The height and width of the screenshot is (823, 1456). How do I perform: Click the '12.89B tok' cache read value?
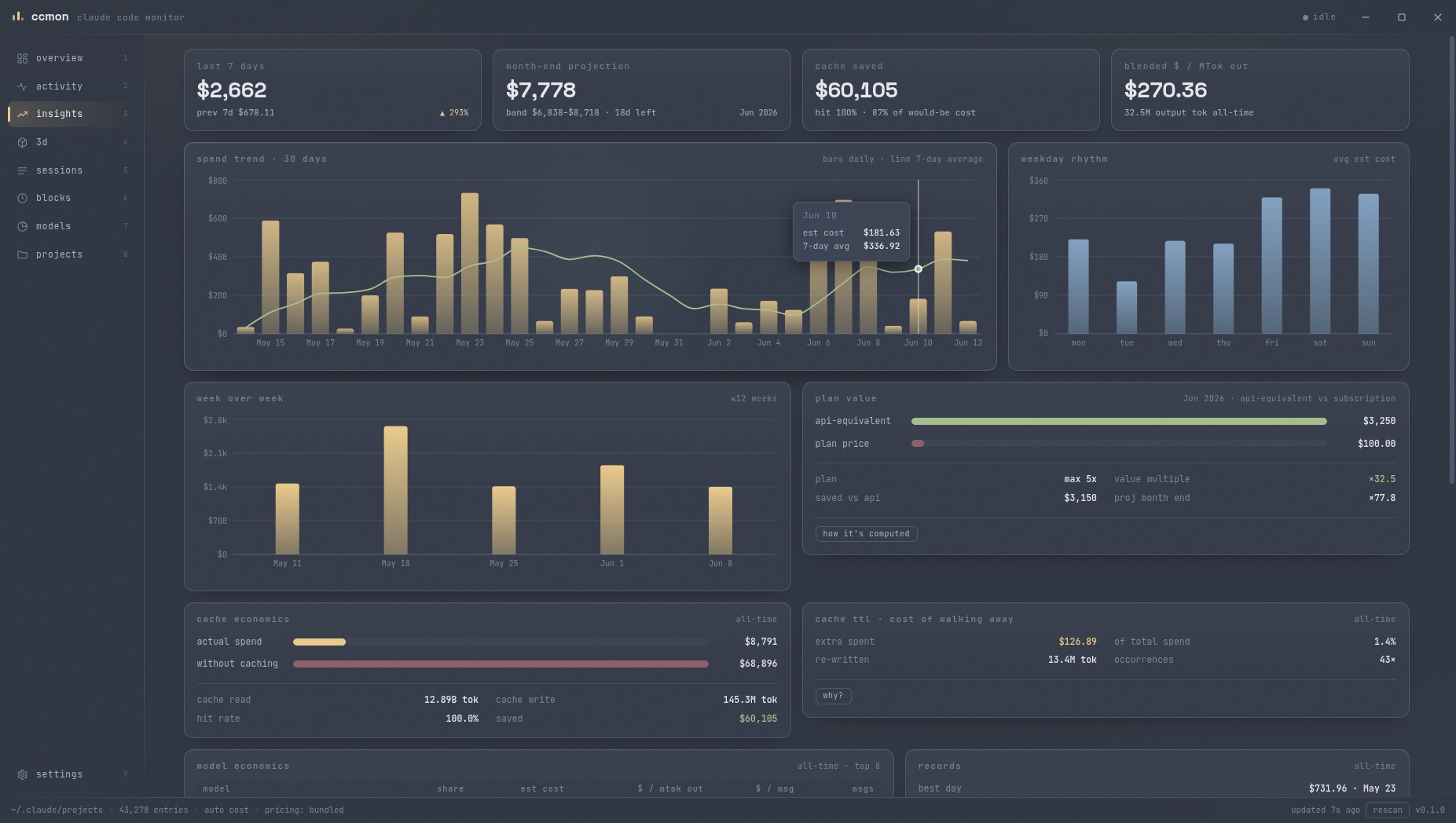451,700
